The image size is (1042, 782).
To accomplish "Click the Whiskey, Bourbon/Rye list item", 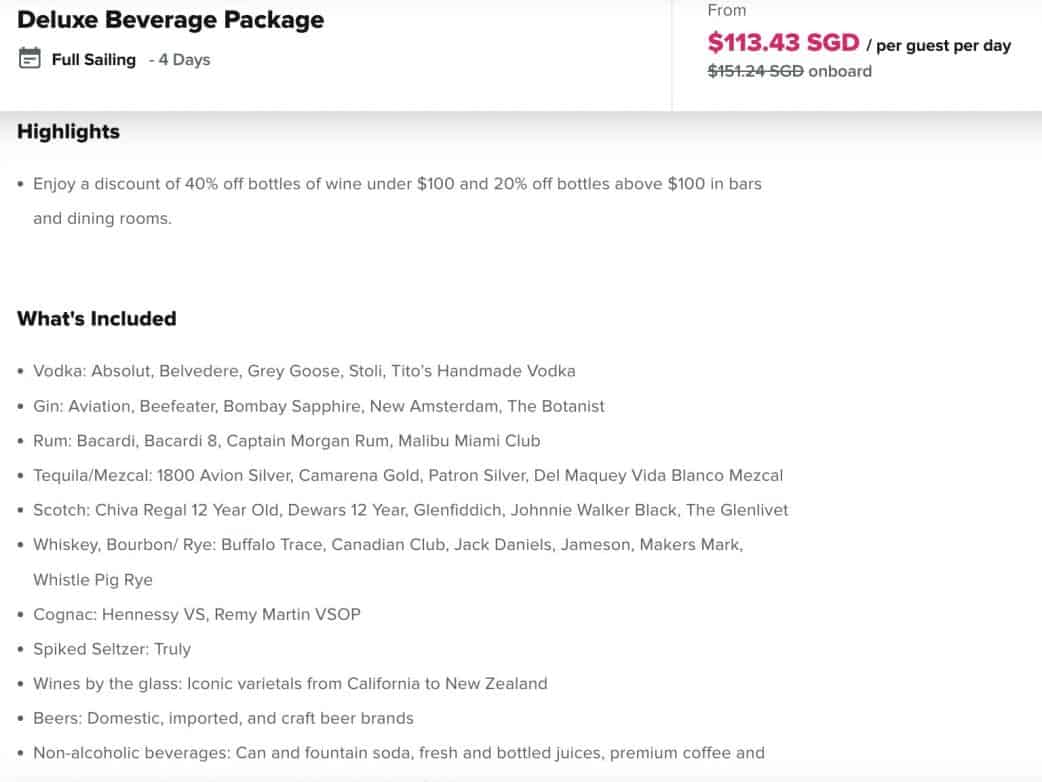I will point(387,545).
